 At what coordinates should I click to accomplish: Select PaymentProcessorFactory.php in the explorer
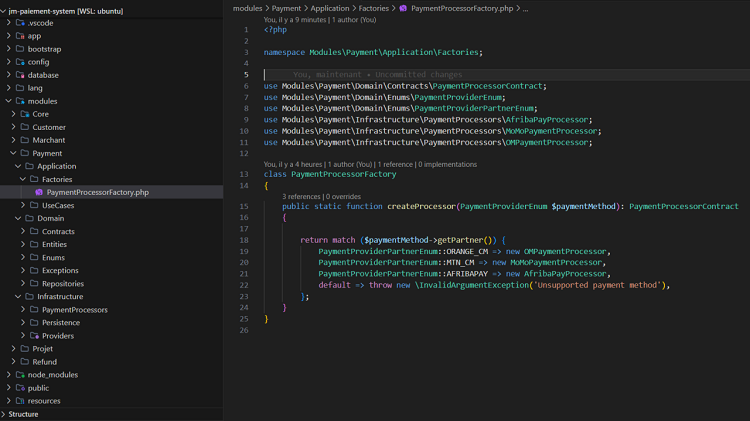coord(111,192)
